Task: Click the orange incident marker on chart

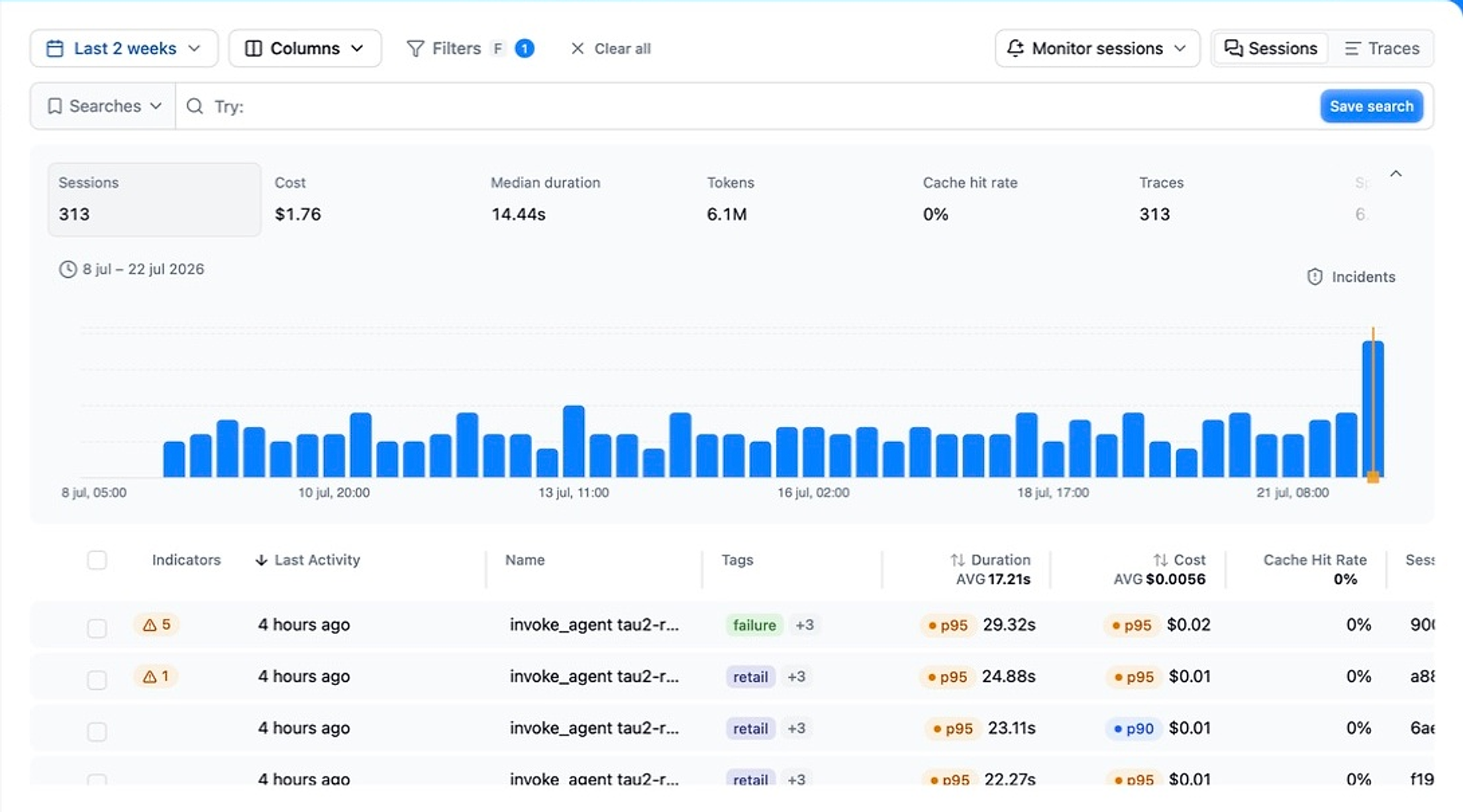Action: coord(1373,476)
